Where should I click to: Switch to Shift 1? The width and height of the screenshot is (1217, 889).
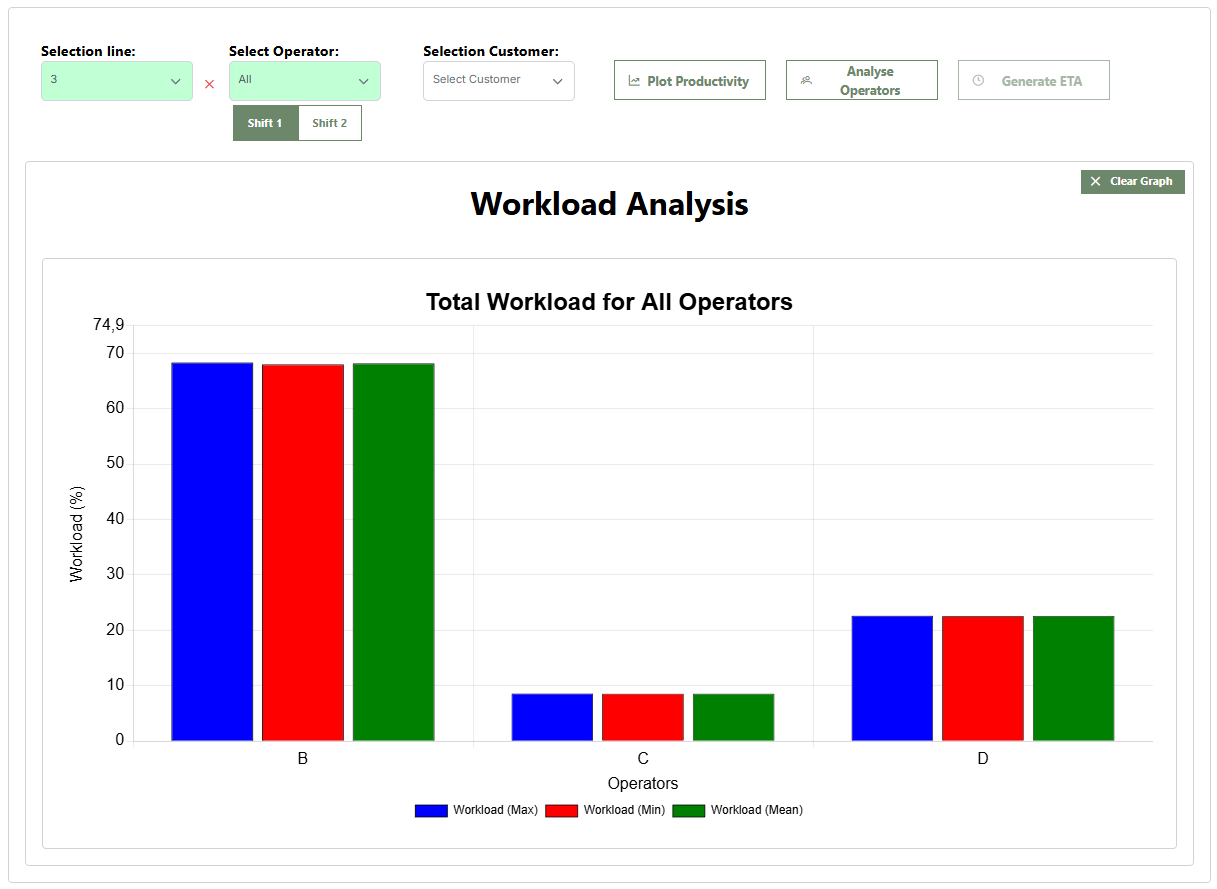[265, 123]
